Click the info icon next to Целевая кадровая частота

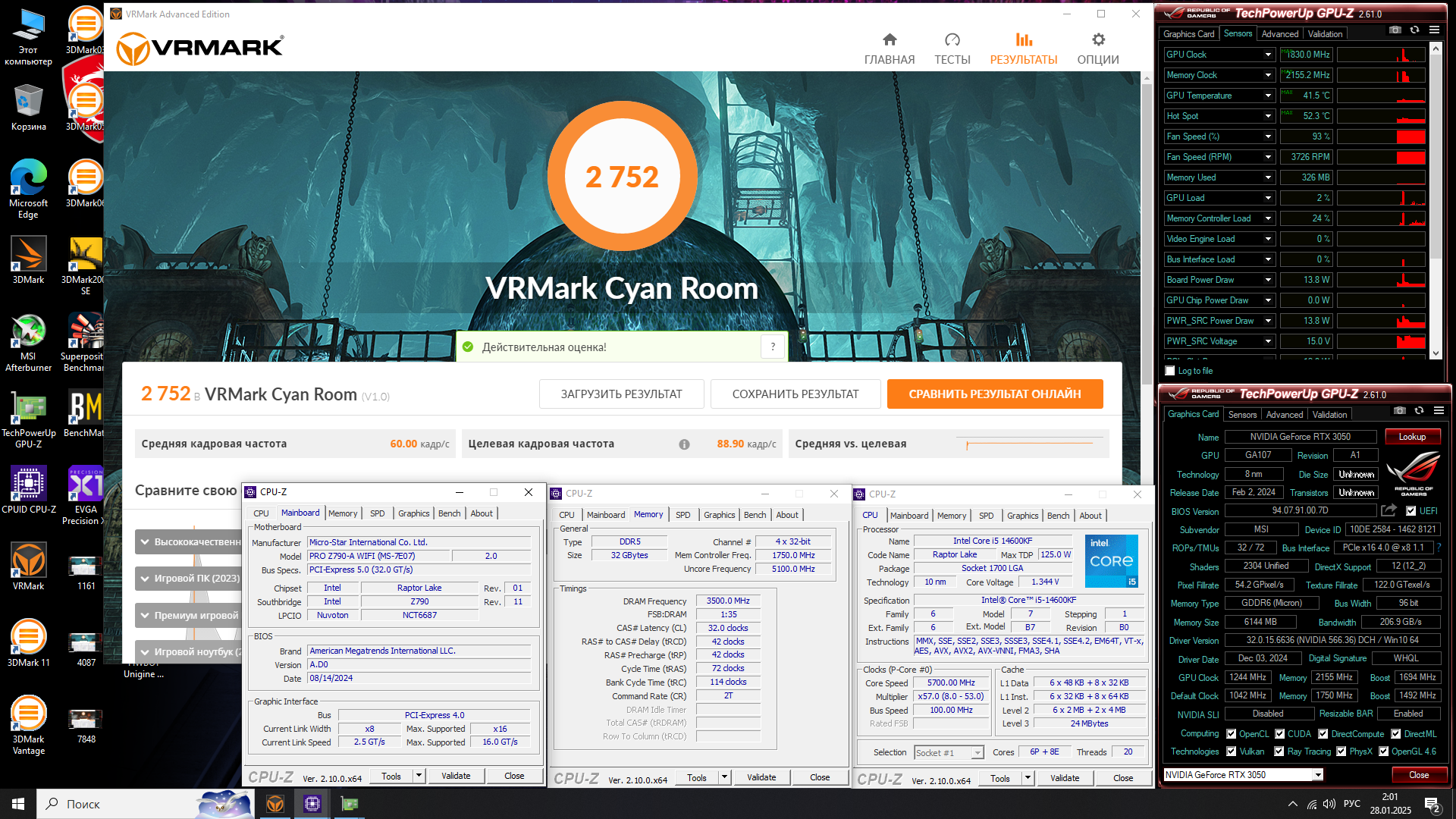coord(684,444)
